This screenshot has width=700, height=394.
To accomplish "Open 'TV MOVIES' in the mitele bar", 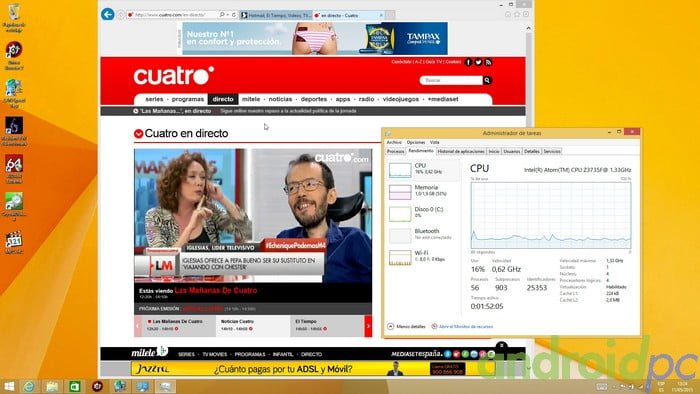I will [x=215, y=354].
